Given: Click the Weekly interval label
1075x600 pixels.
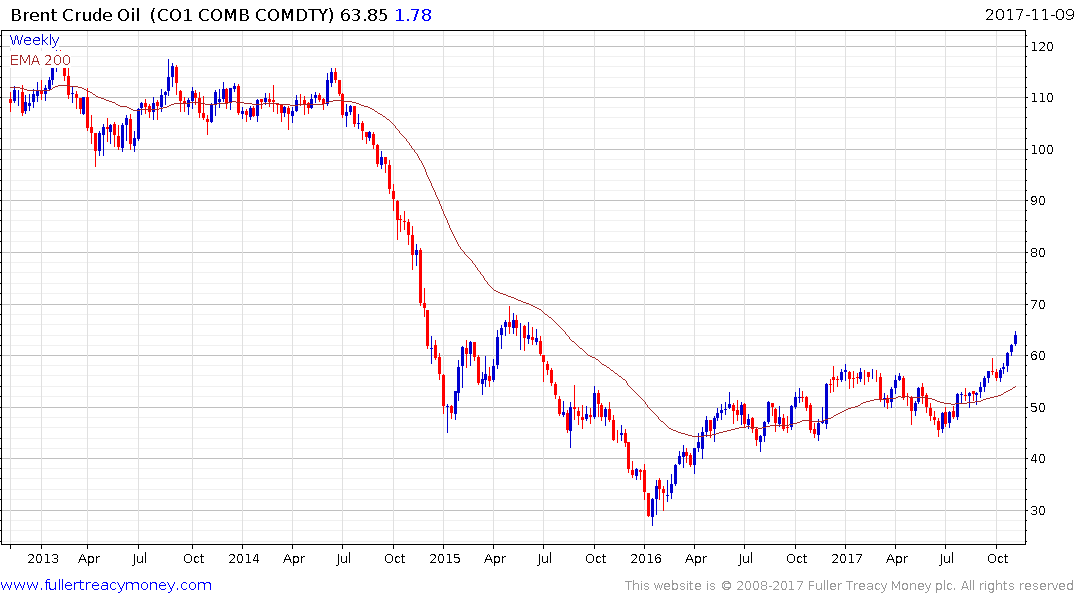Looking at the screenshot, I should coord(34,40).
